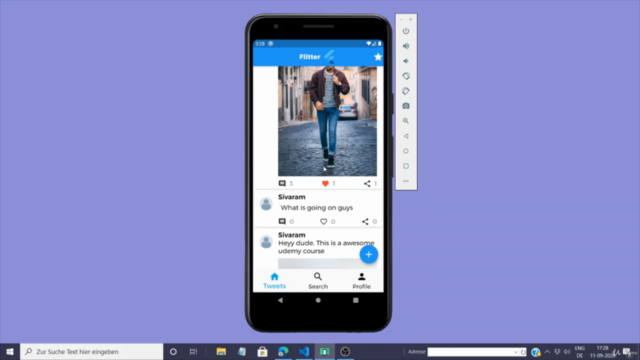Share the photo tweet
This screenshot has height=360, width=640.
click(x=367, y=183)
